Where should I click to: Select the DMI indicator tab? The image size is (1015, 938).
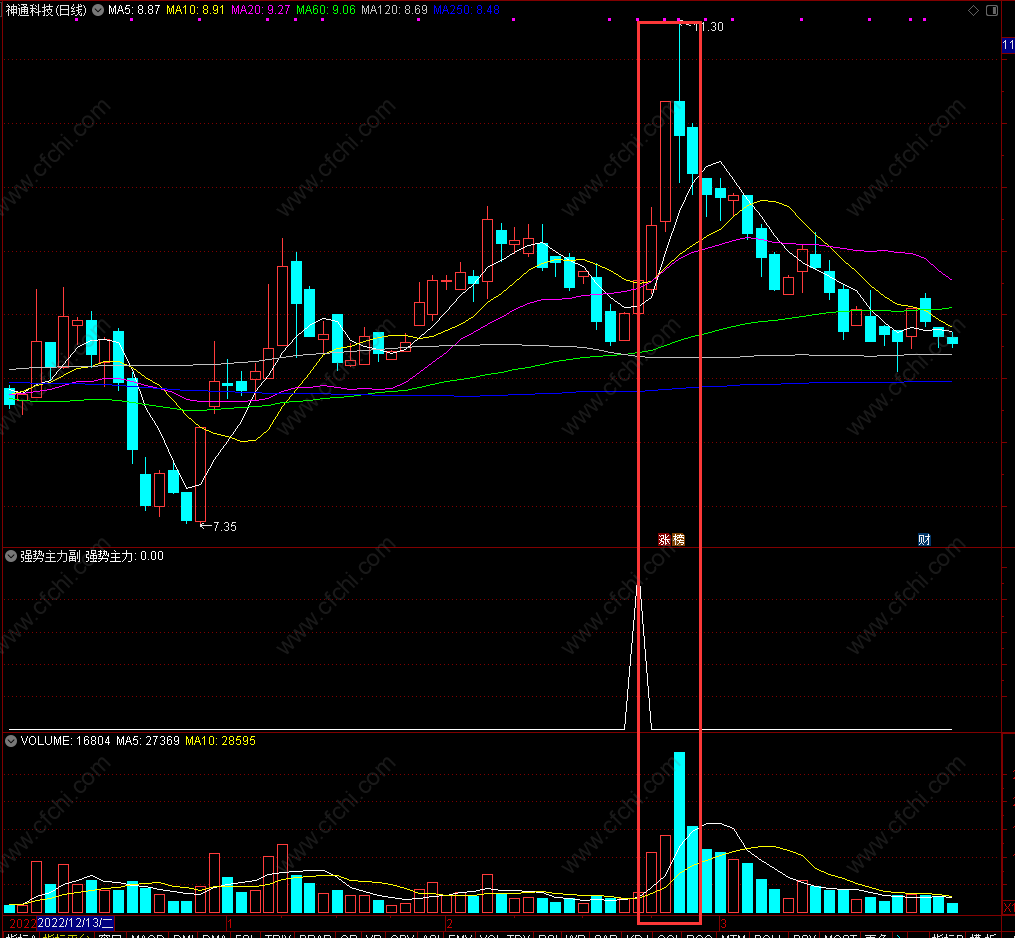click(x=184, y=935)
